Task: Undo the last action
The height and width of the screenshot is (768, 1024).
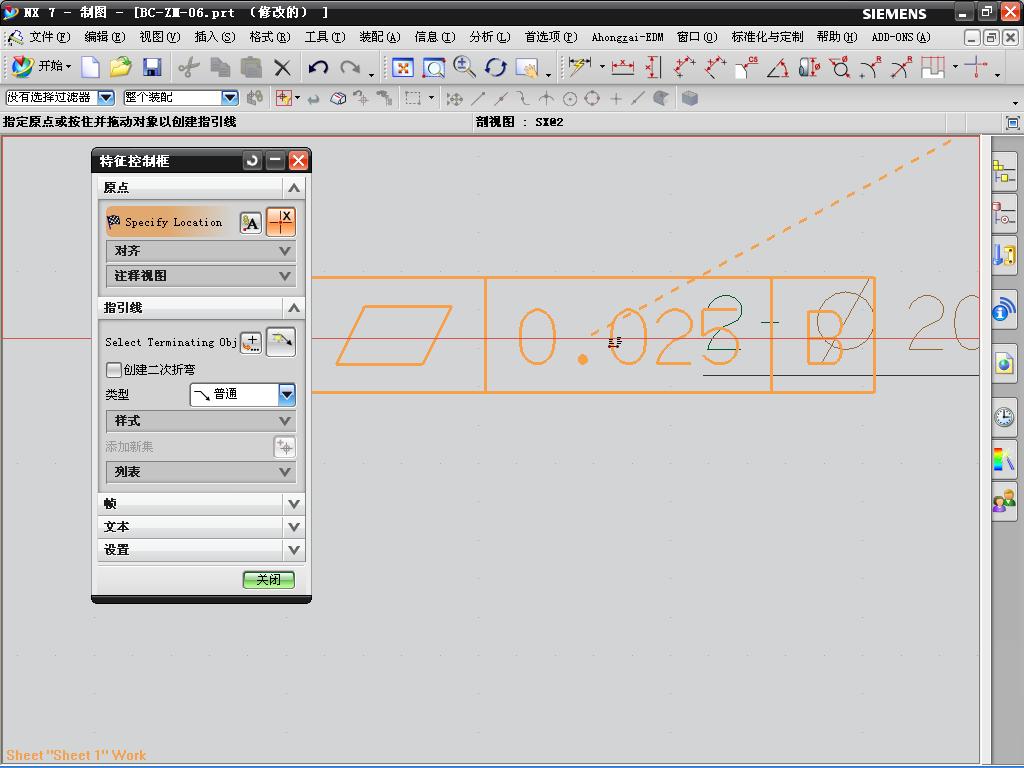Action: point(318,67)
